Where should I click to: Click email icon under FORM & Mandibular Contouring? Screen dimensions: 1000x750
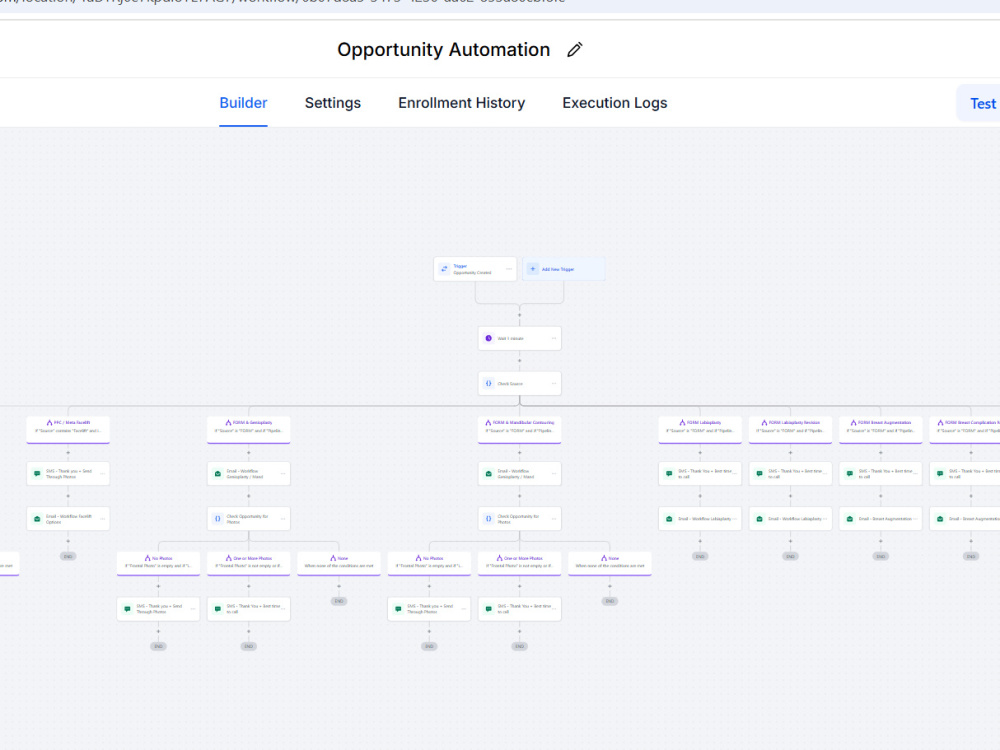coord(489,474)
